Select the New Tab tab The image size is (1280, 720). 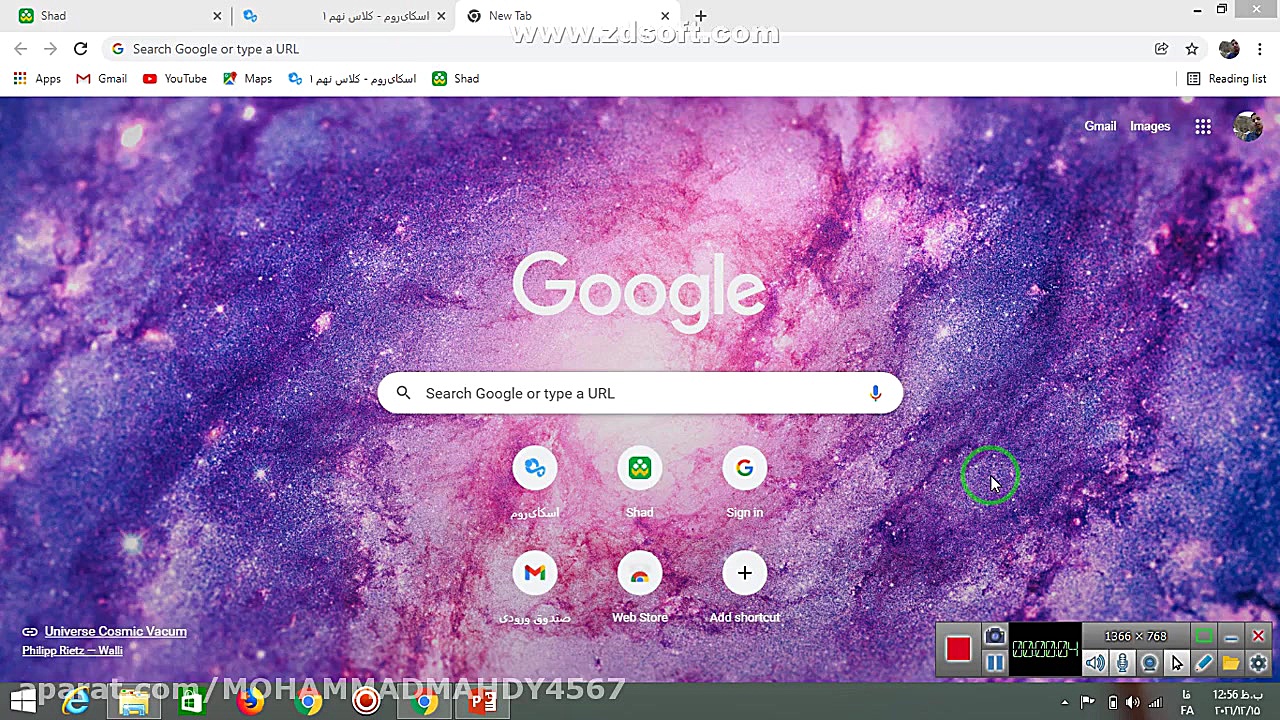(566, 16)
